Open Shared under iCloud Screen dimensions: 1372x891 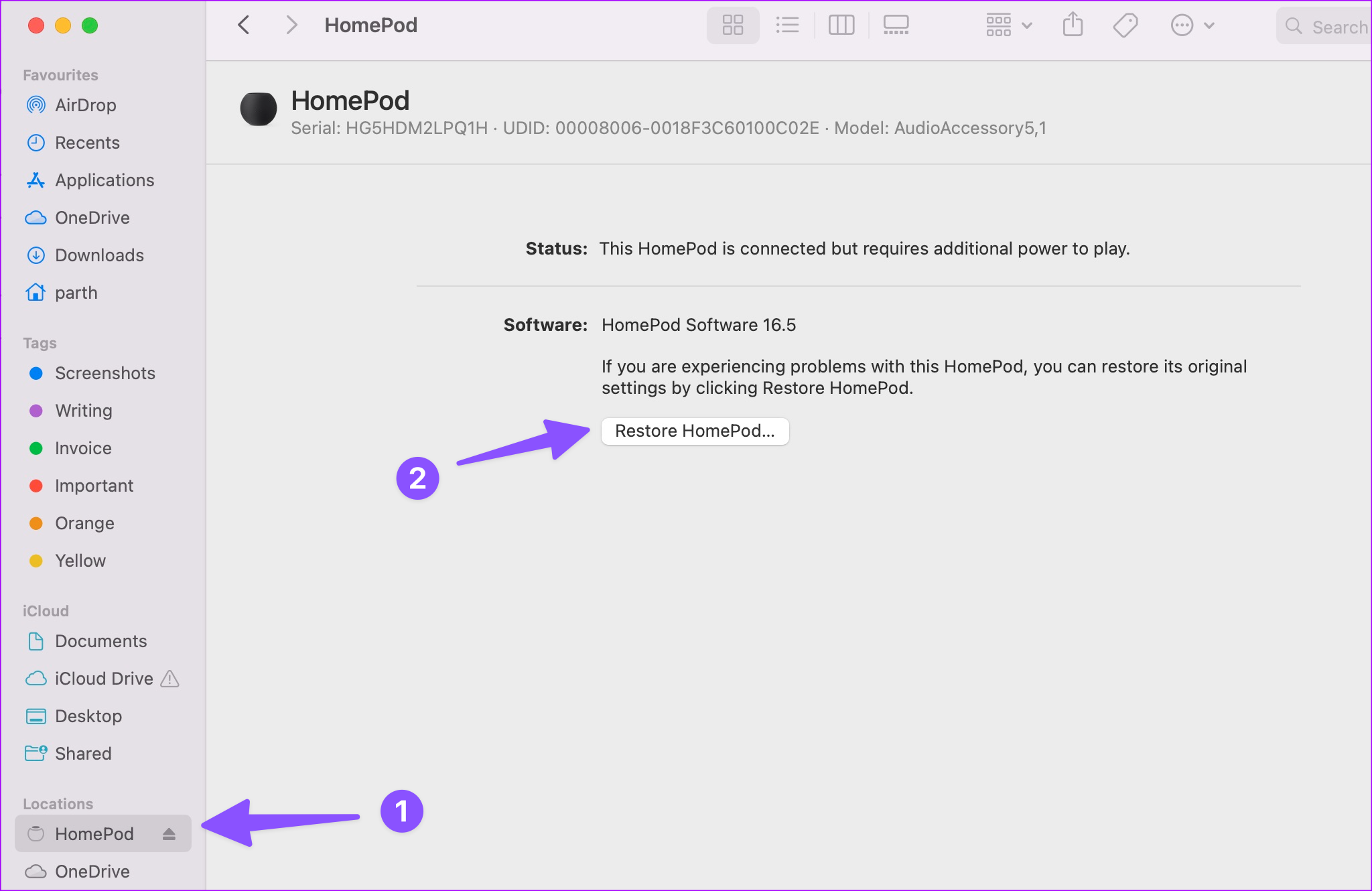pyautogui.click(x=82, y=753)
